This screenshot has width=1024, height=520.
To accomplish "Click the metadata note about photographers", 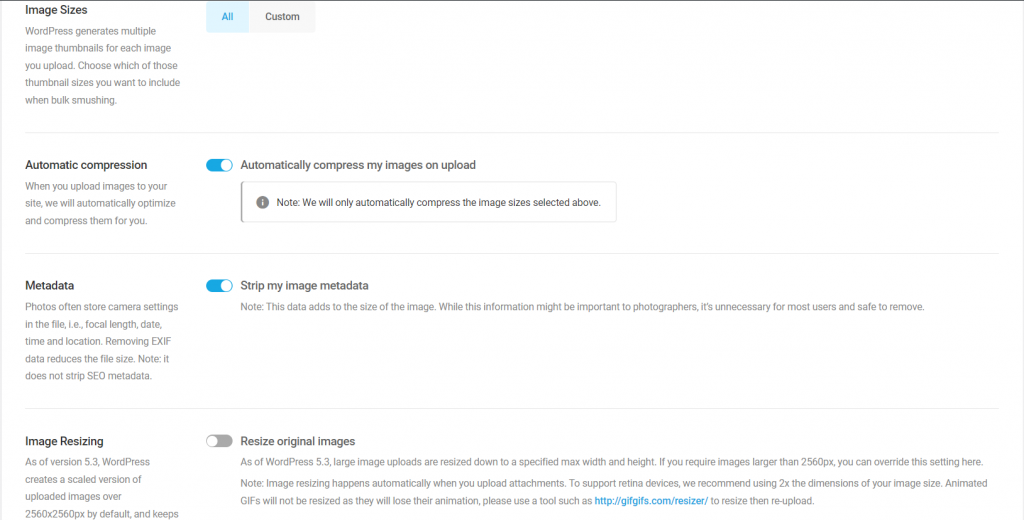I will pos(582,306).
